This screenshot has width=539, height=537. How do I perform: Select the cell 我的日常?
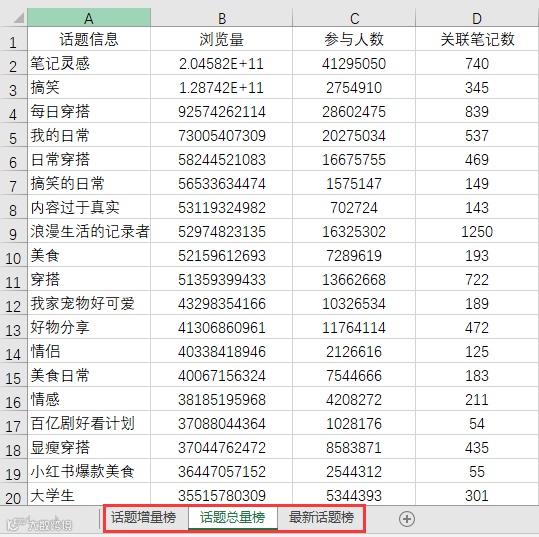tap(89, 135)
